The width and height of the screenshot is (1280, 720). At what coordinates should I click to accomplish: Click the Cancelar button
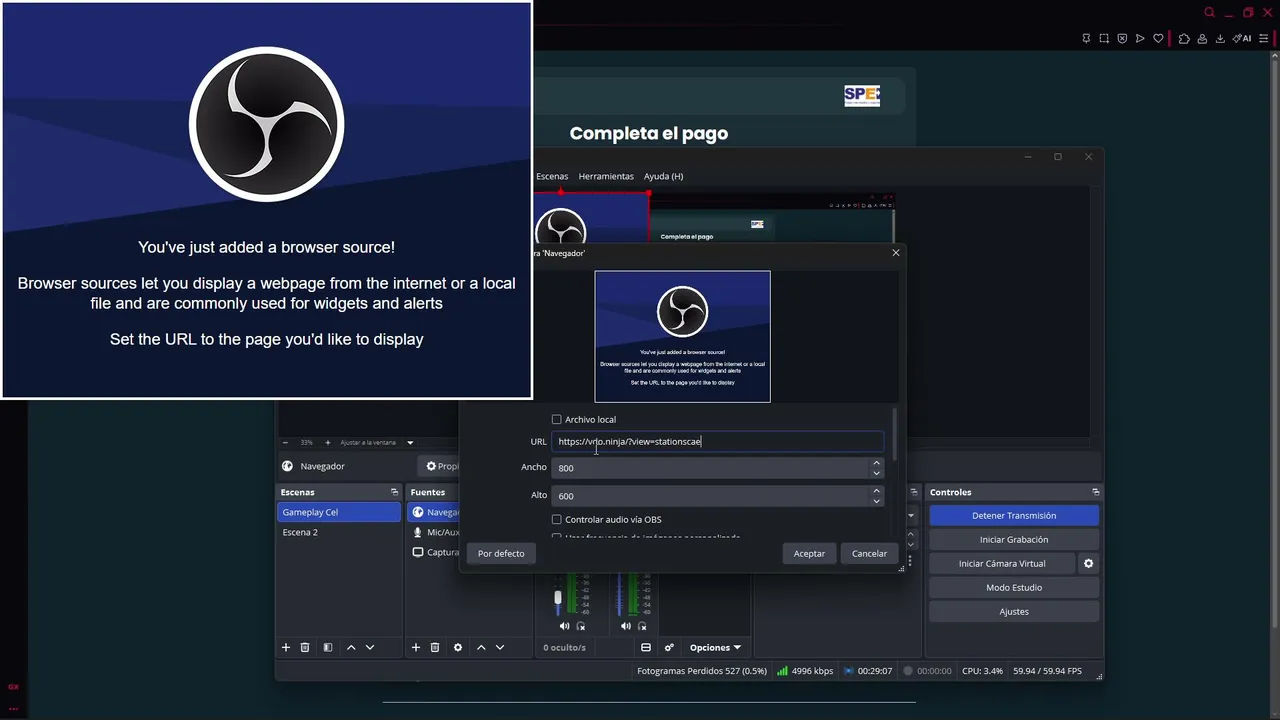pos(869,553)
